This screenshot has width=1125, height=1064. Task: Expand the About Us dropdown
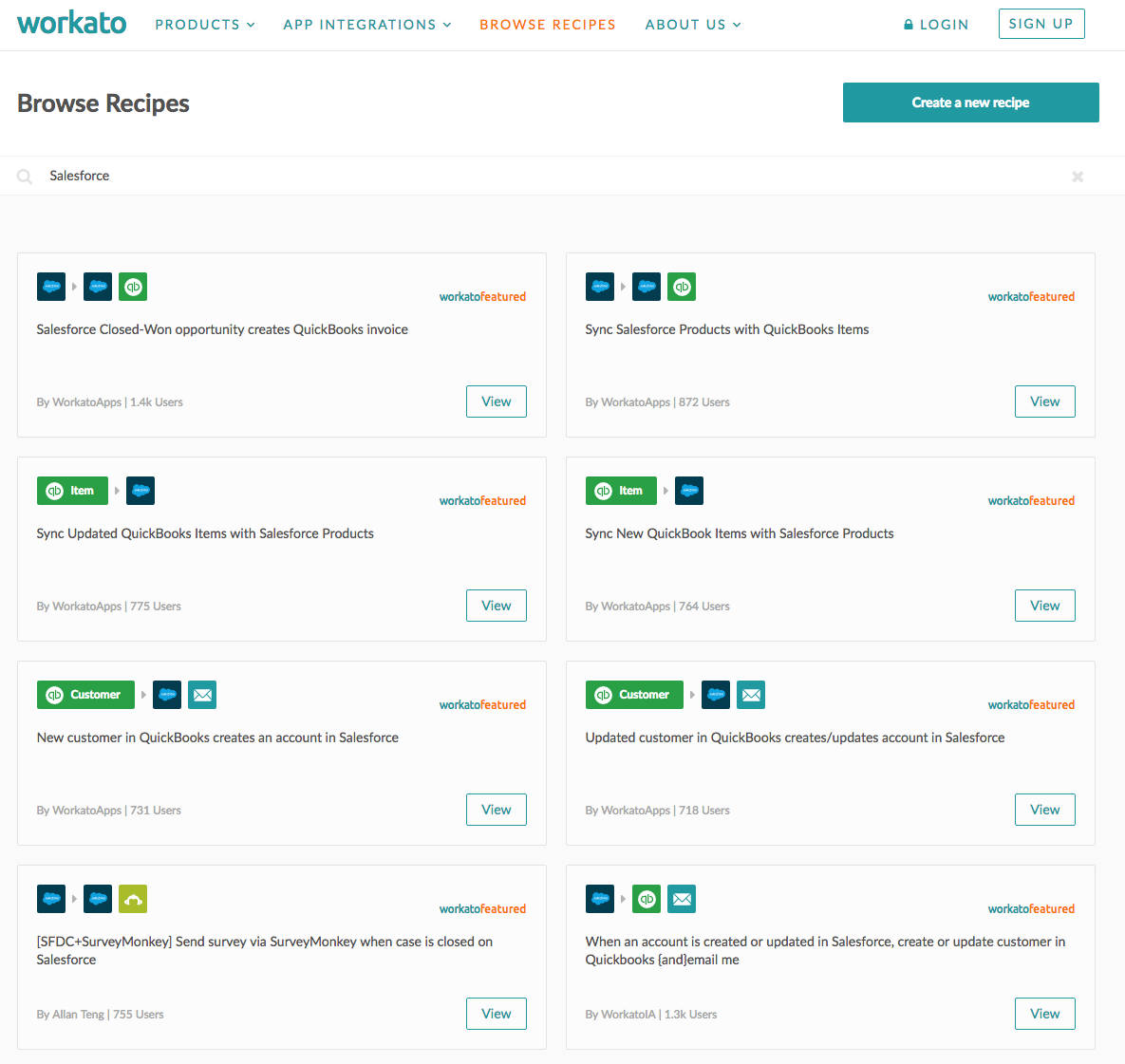click(693, 25)
